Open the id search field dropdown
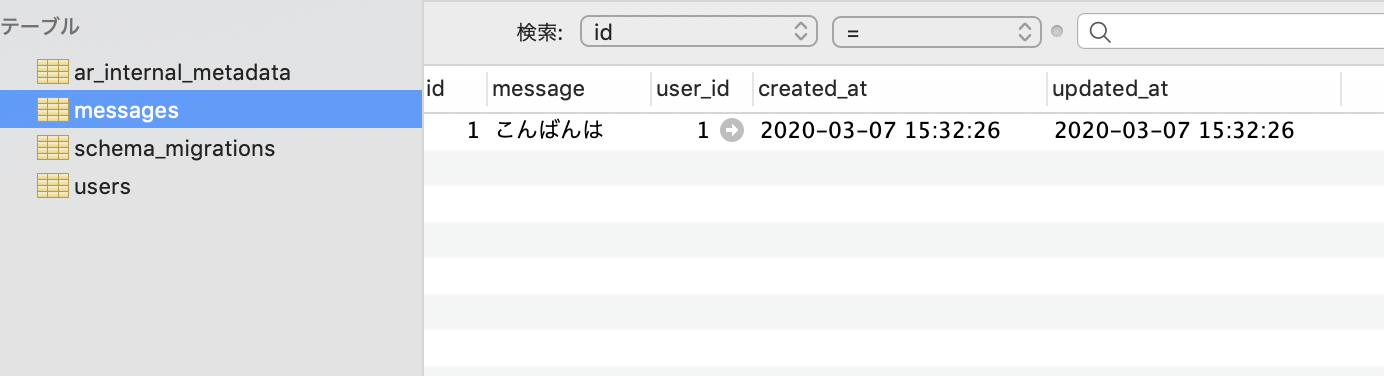 [699, 32]
